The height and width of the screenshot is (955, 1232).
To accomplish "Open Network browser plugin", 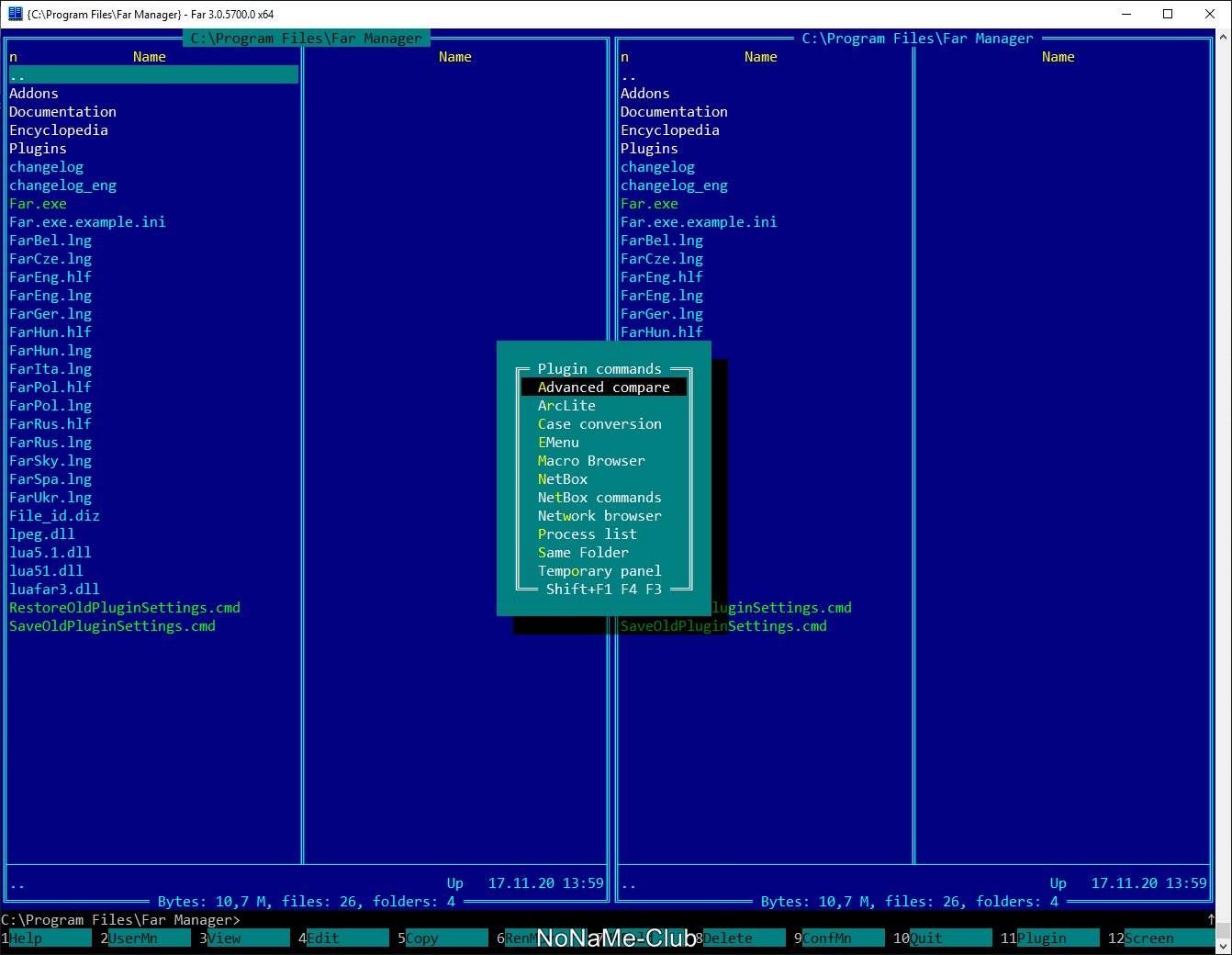I will pyautogui.click(x=599, y=516).
